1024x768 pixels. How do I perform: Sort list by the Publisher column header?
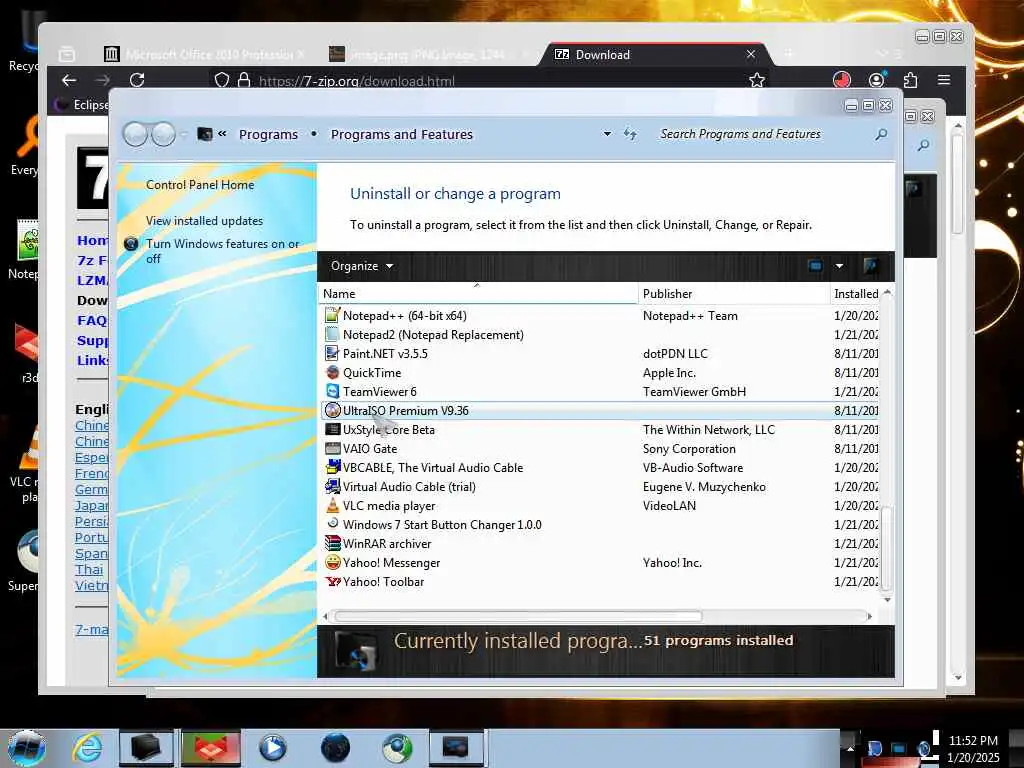(733, 294)
